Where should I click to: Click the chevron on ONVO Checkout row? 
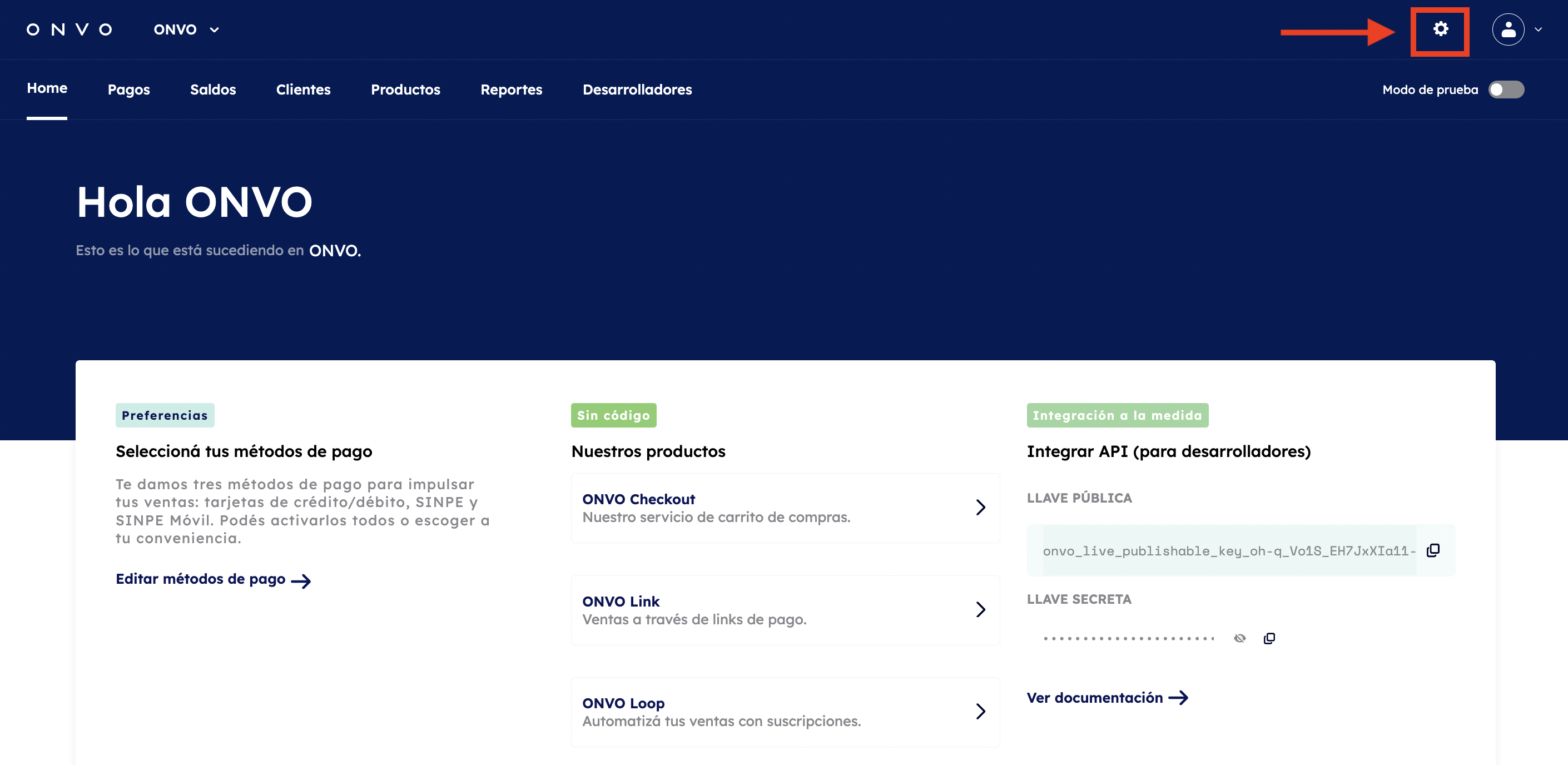click(980, 508)
